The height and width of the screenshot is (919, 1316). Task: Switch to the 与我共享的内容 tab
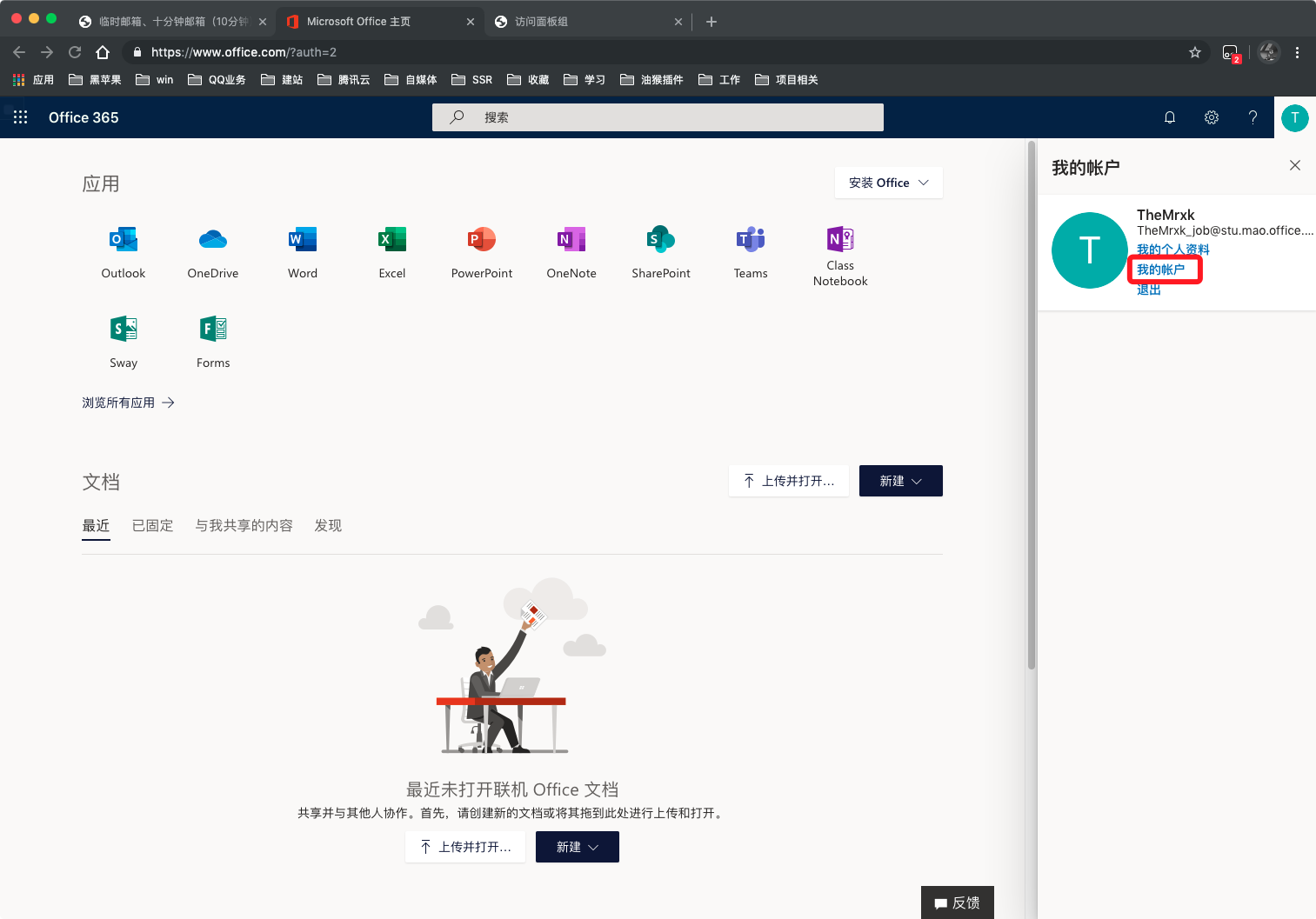coord(244,526)
